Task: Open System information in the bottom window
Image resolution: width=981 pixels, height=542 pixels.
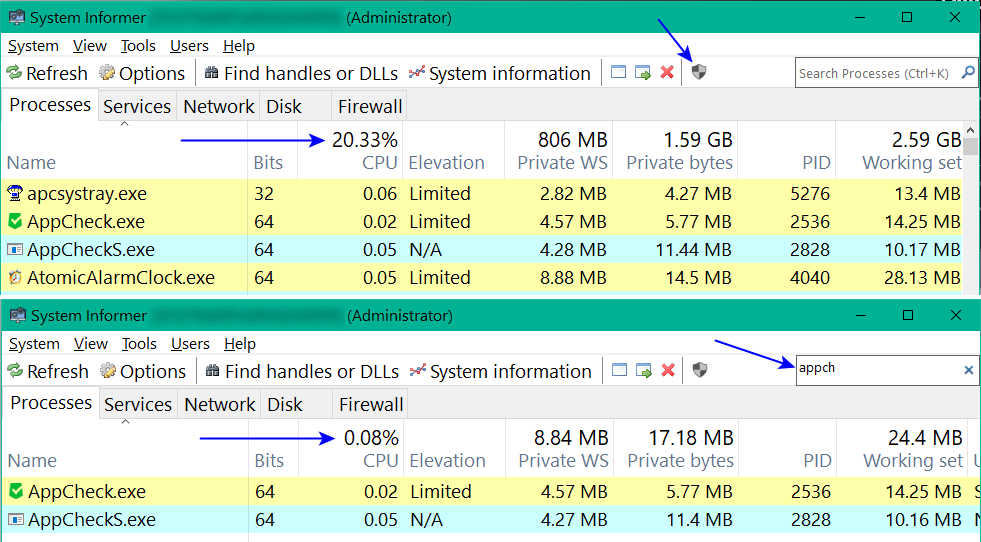Action: (x=500, y=371)
